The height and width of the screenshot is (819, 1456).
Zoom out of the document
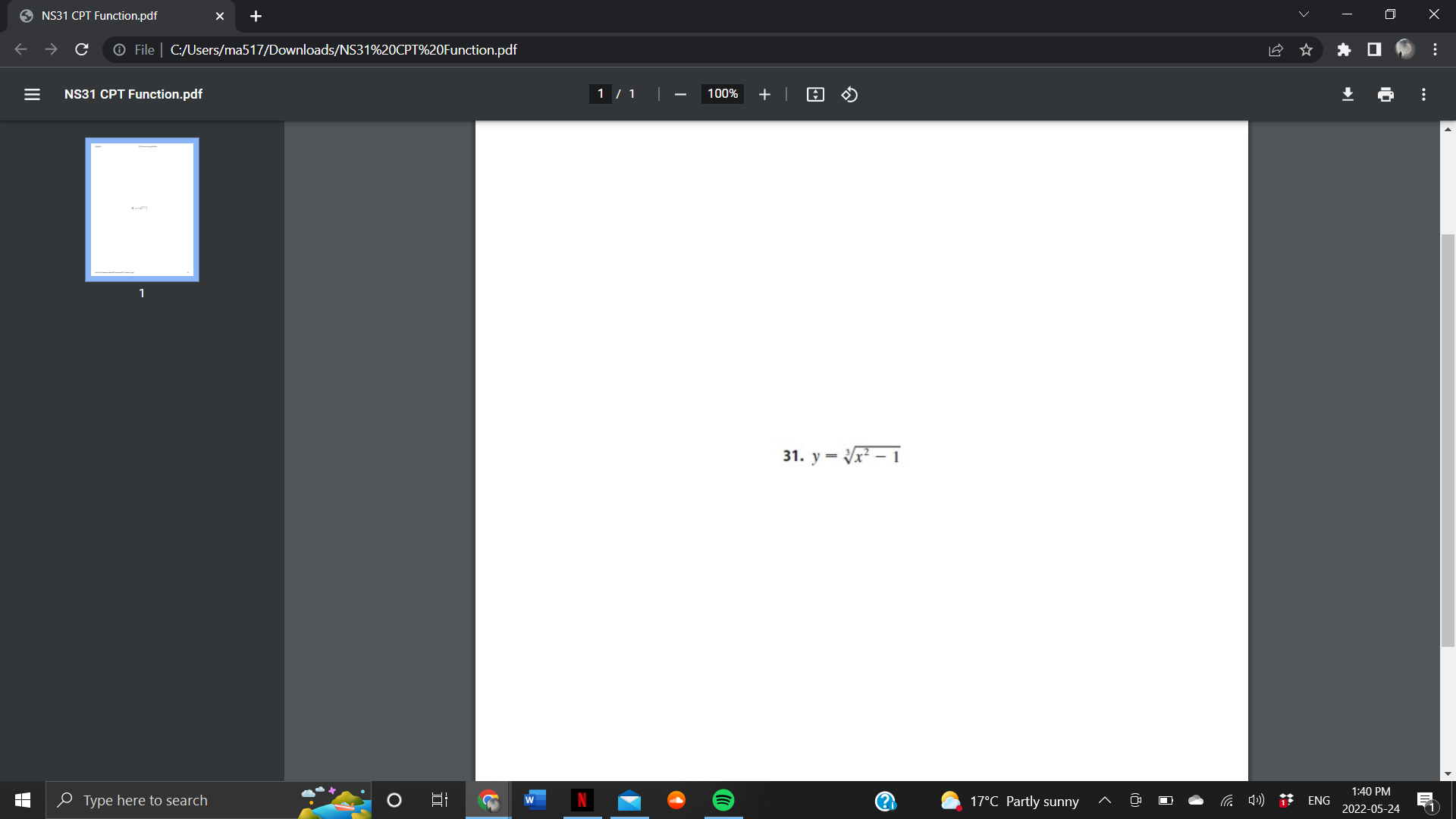(x=679, y=94)
